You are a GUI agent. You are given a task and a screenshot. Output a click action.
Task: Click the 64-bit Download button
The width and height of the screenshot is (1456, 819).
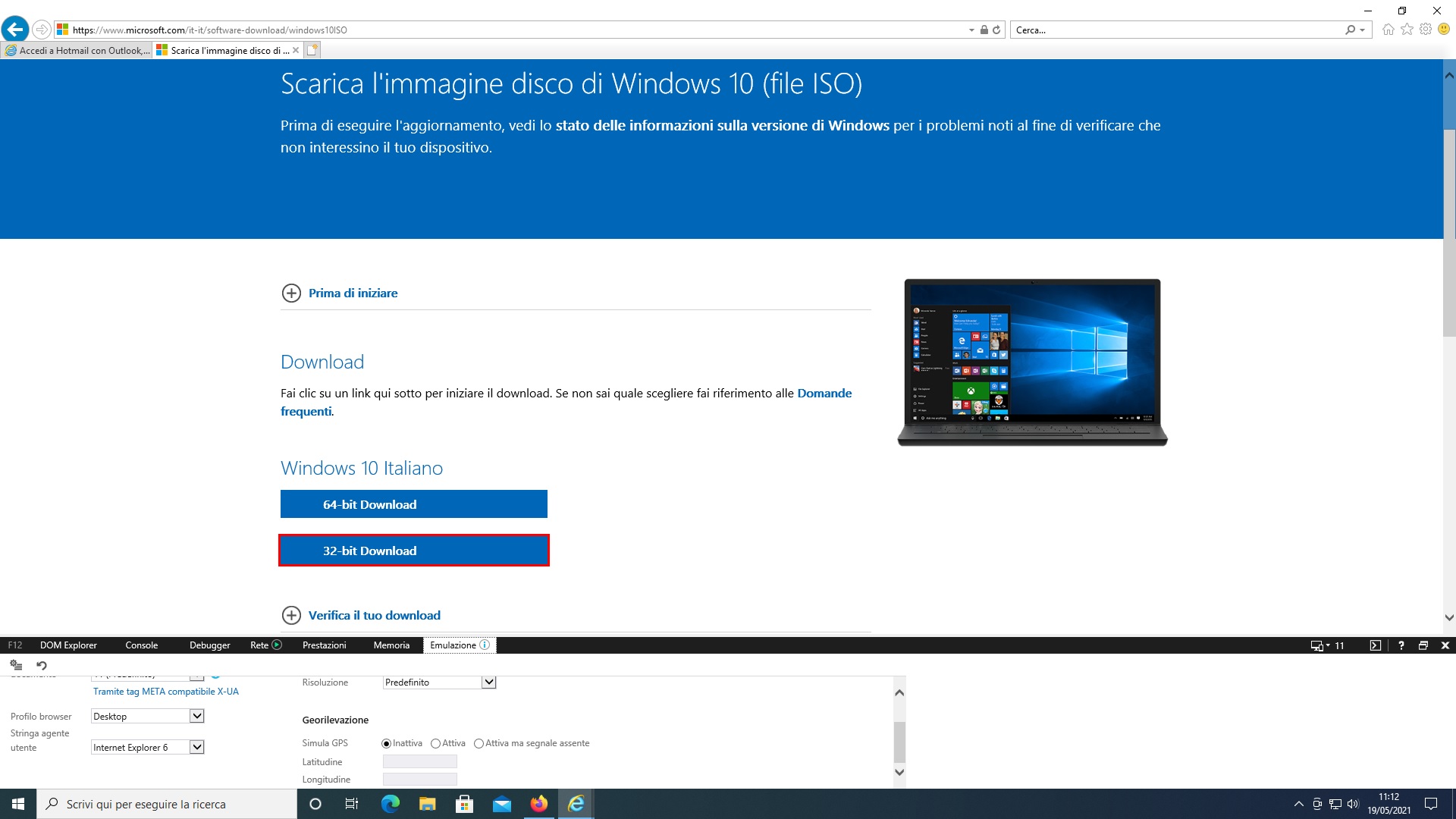414,504
